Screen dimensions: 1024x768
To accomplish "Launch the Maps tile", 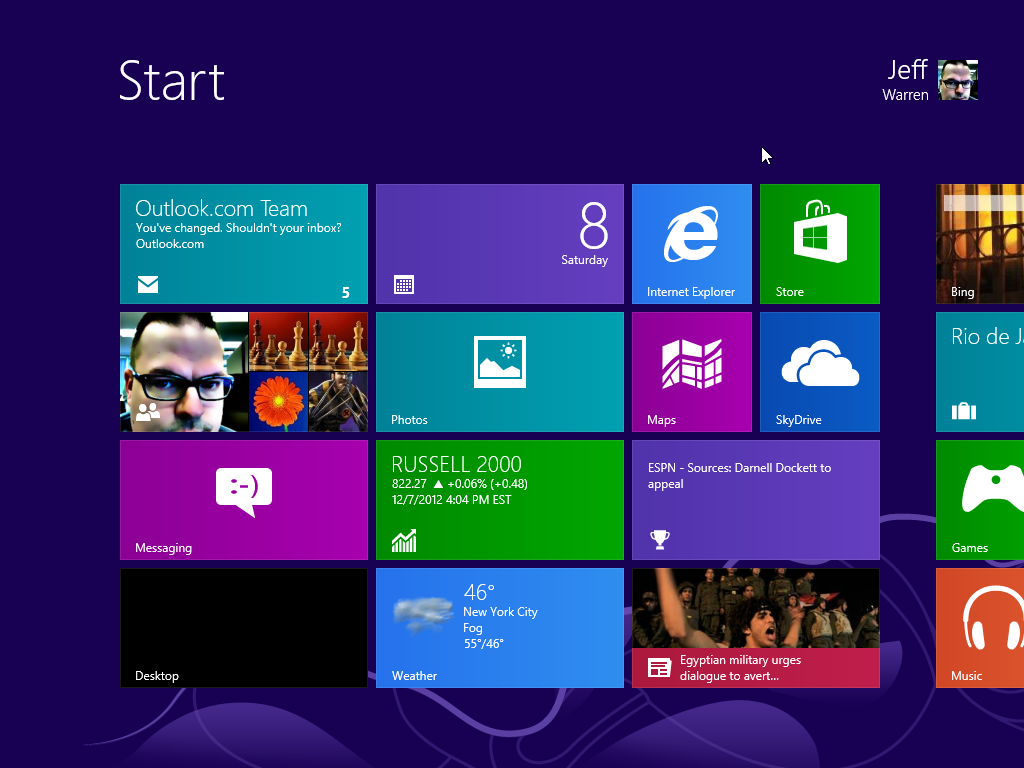I will point(692,372).
